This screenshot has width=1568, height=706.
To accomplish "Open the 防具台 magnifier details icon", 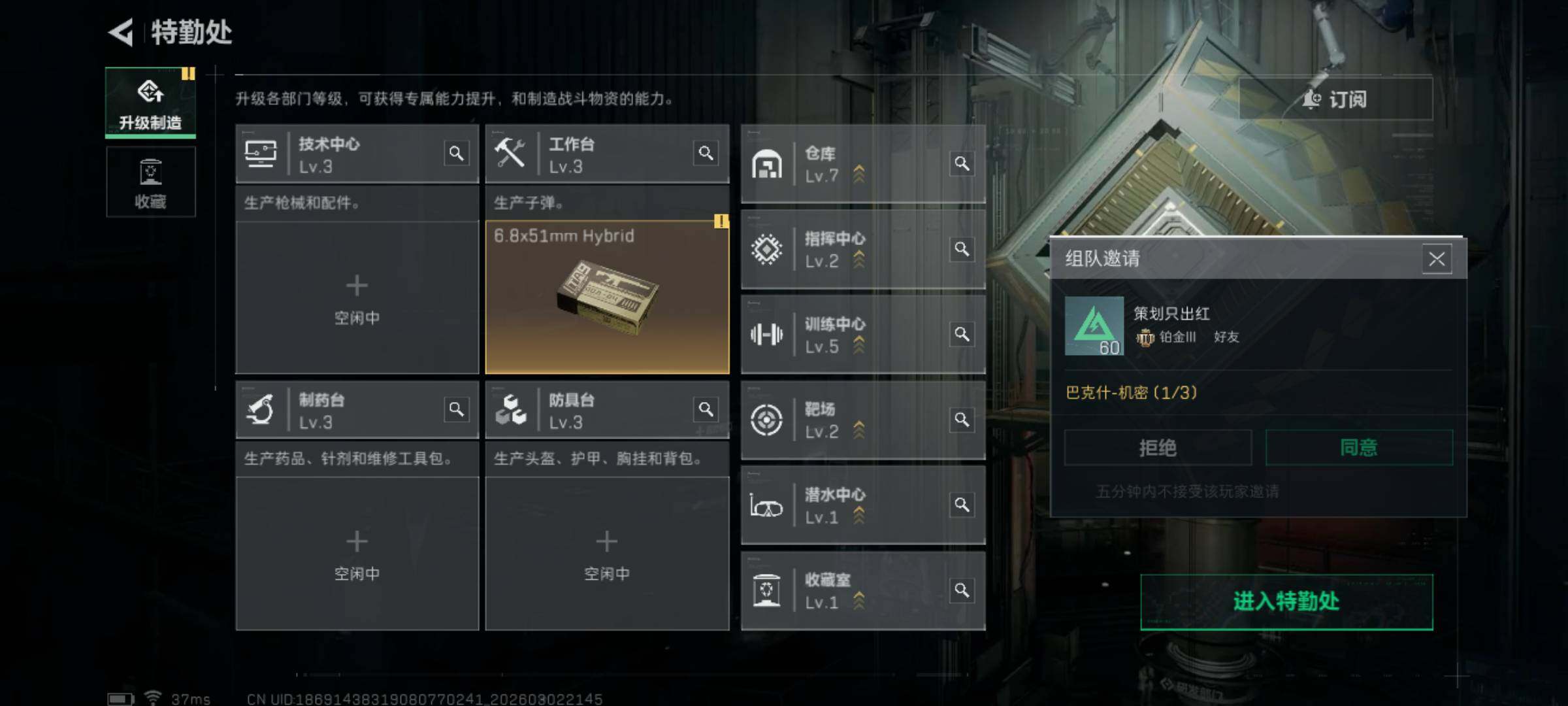I will [706, 410].
